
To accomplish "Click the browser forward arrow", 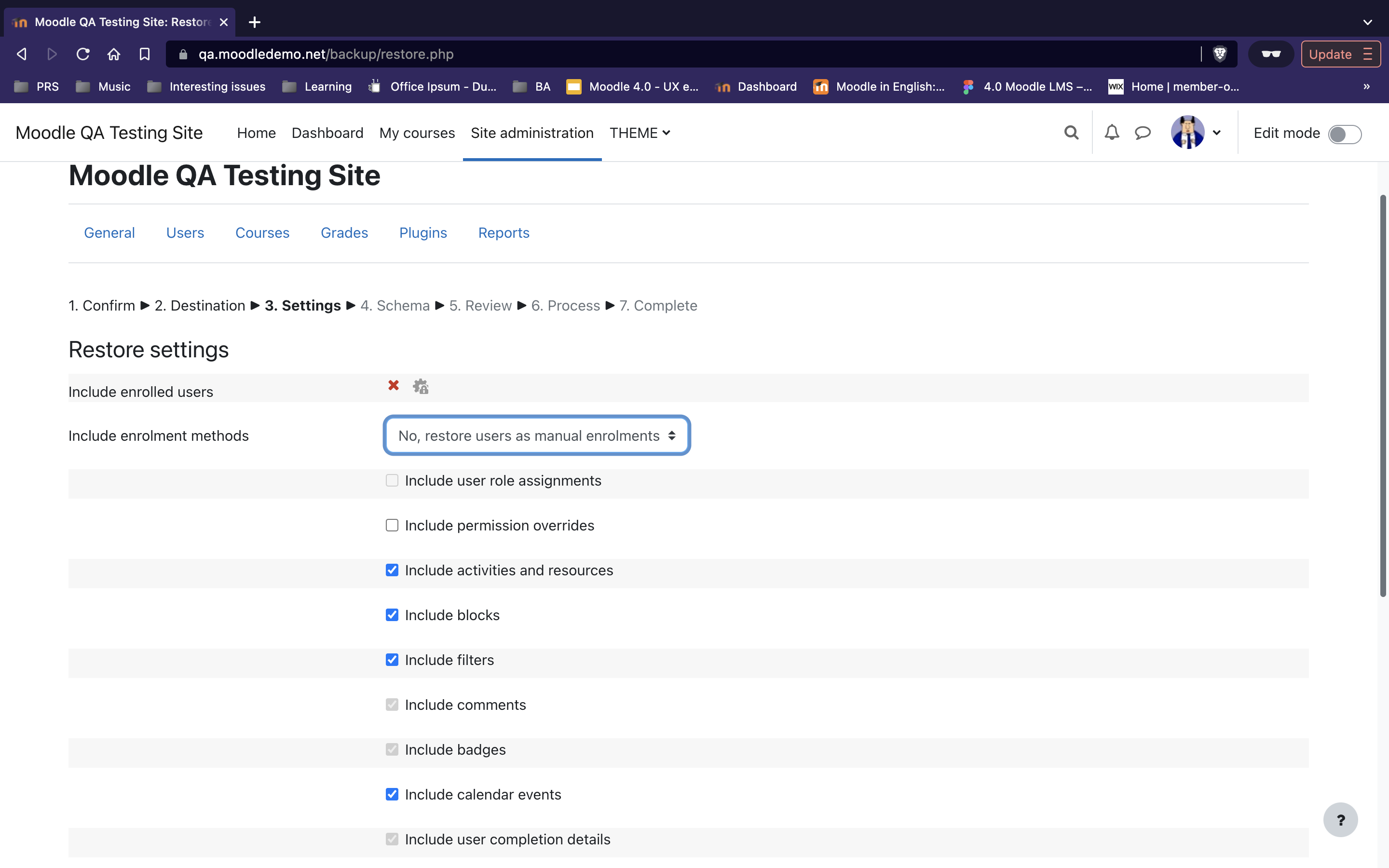I will coord(52,54).
